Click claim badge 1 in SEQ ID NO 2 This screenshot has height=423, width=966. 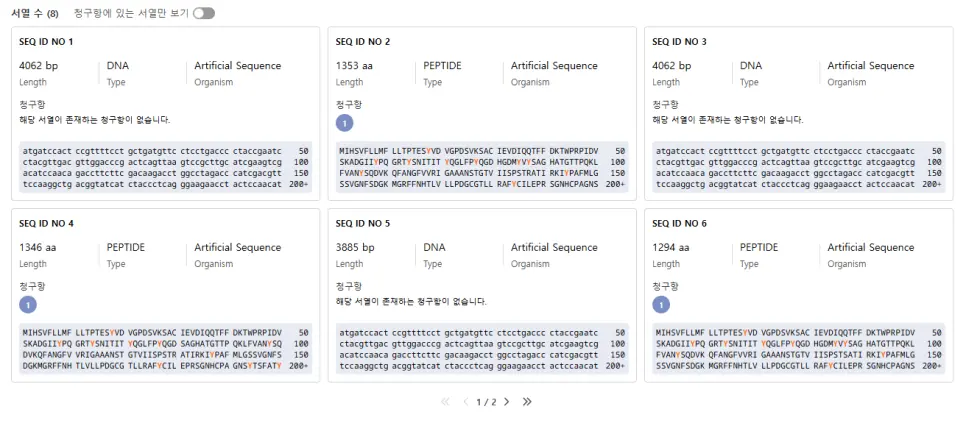click(x=344, y=123)
